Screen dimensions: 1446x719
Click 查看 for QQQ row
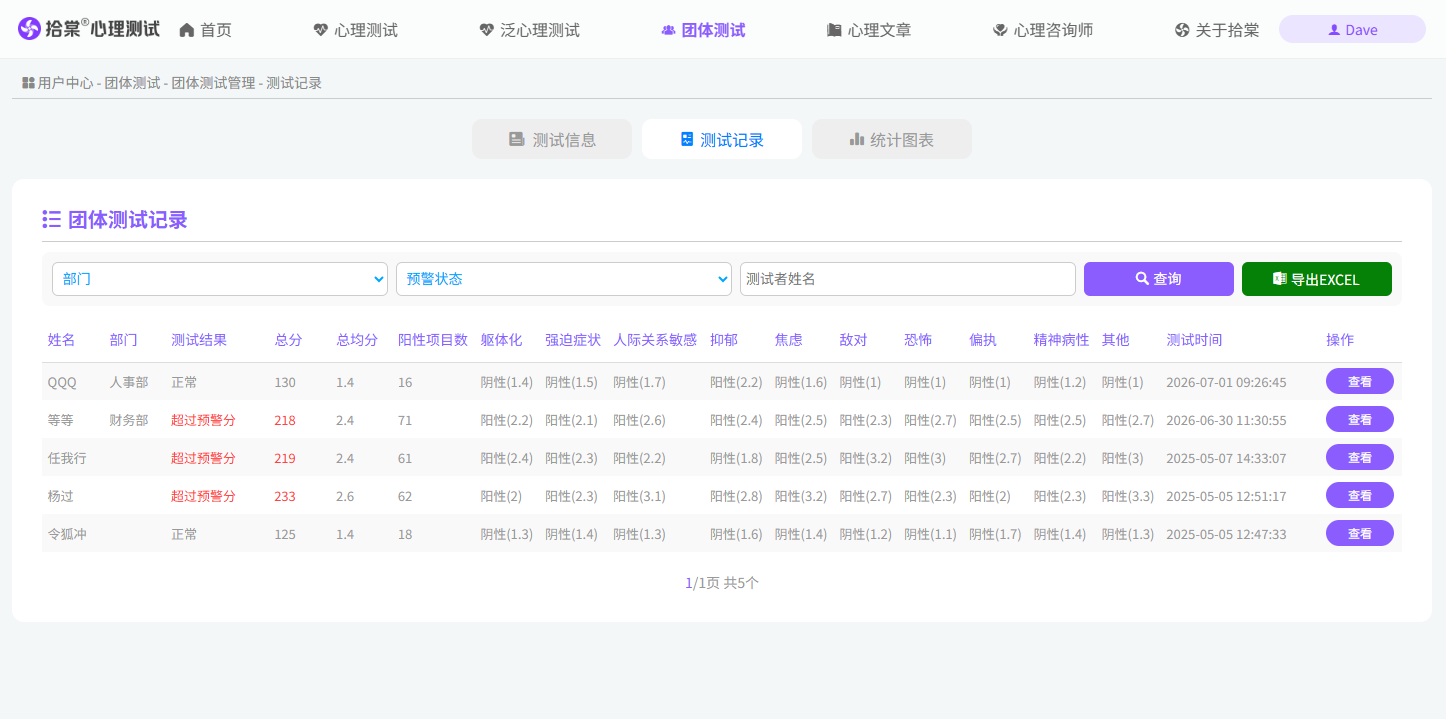[1360, 381]
